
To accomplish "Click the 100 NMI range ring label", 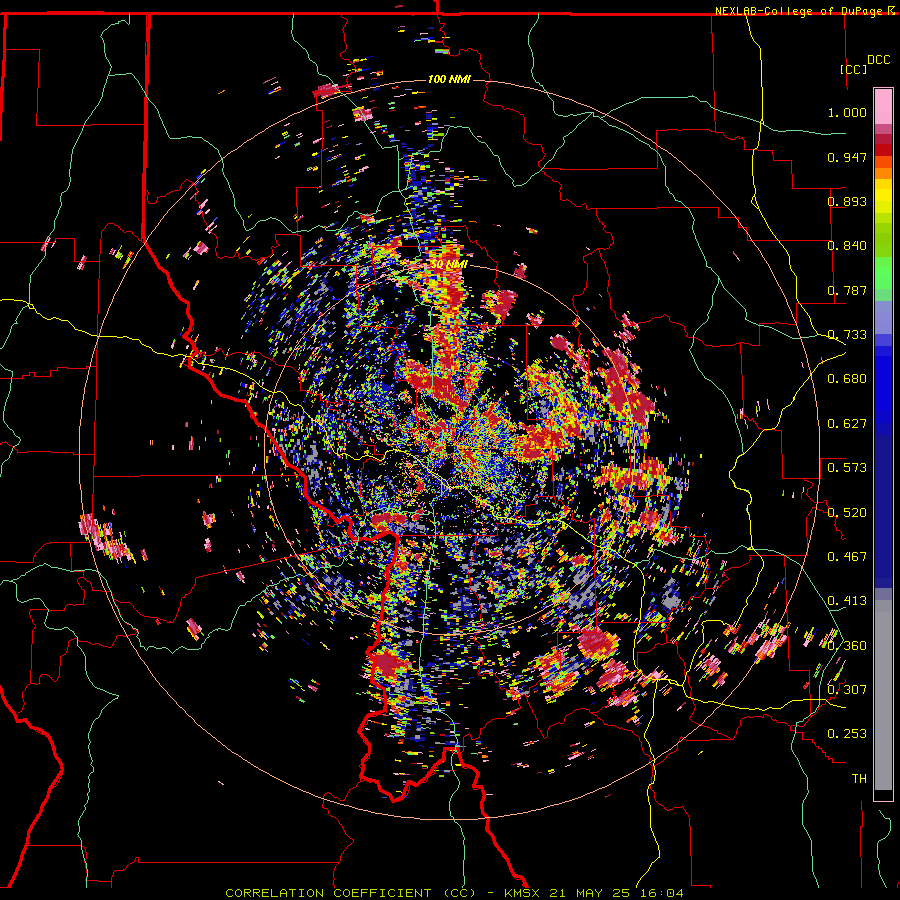I will click(449, 79).
